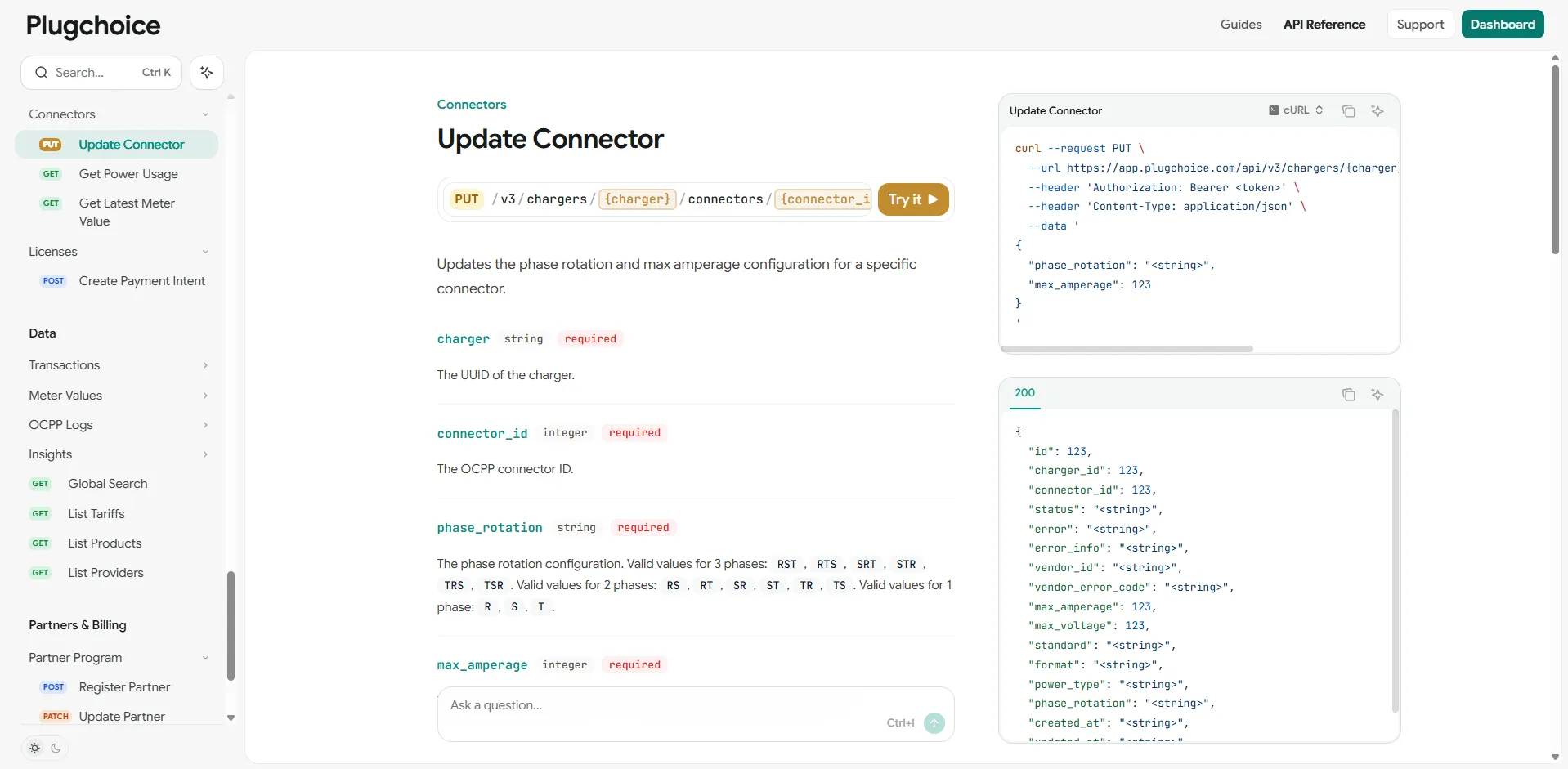The image size is (1568, 769).
Task: Click the sparkle icon on the 200 response panel
Action: pyautogui.click(x=1378, y=395)
